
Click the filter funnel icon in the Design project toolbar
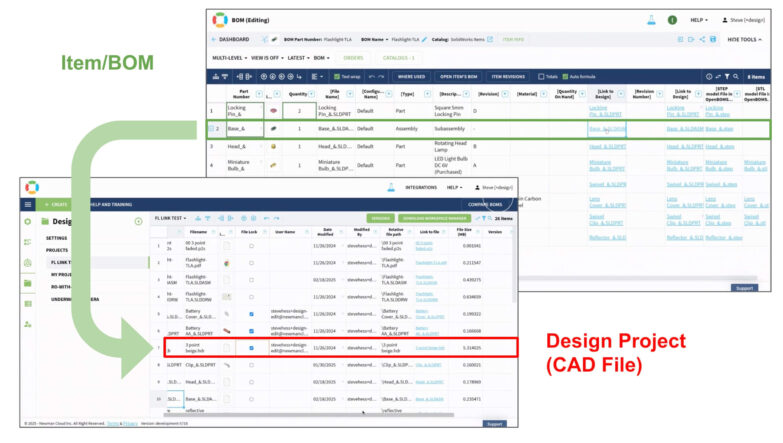pos(483,218)
